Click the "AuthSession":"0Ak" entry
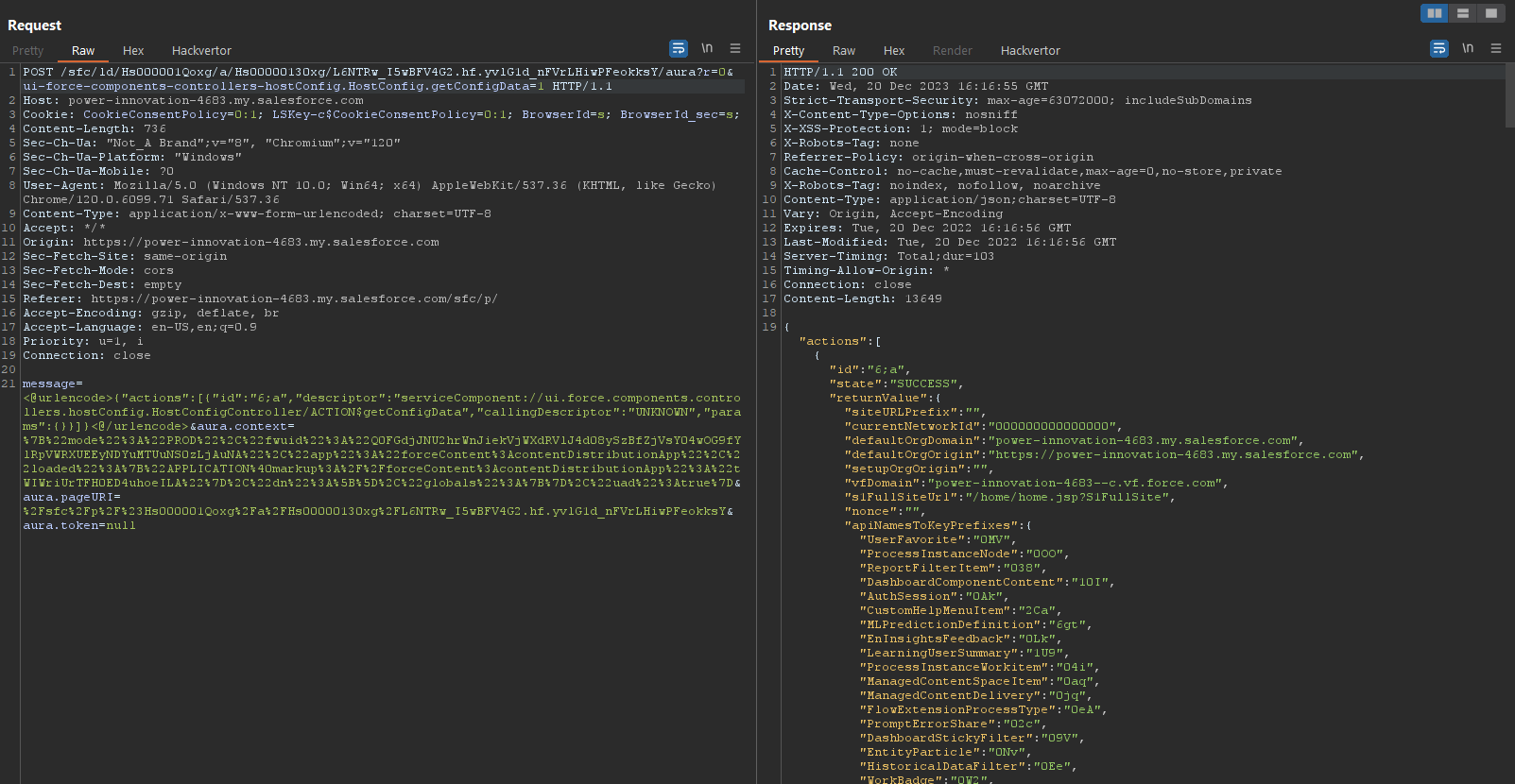Image resolution: width=1515 pixels, height=784 pixels. [x=935, y=596]
